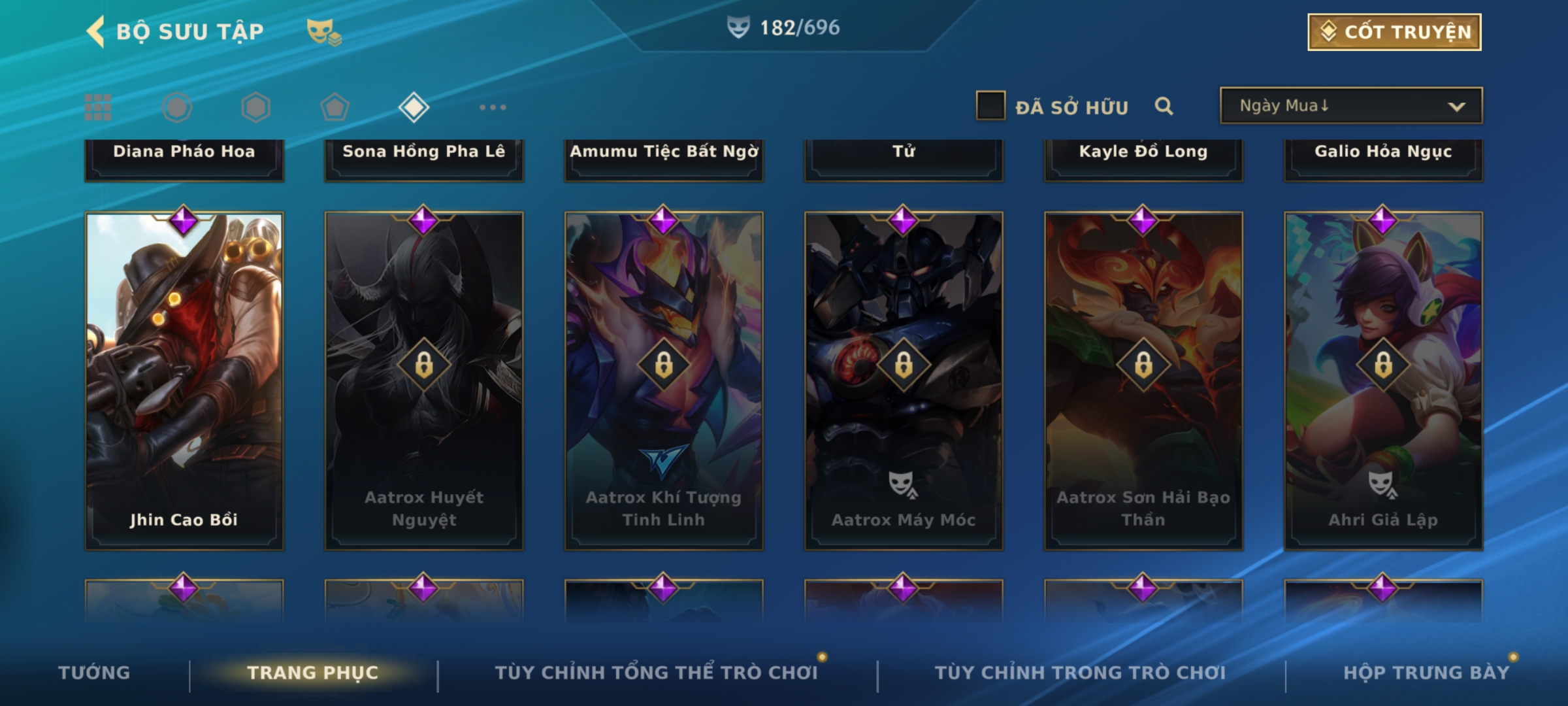Viewport: 1568px width, 706px height.
Task: Click the Cốt Truyện button
Action: coord(1394,32)
